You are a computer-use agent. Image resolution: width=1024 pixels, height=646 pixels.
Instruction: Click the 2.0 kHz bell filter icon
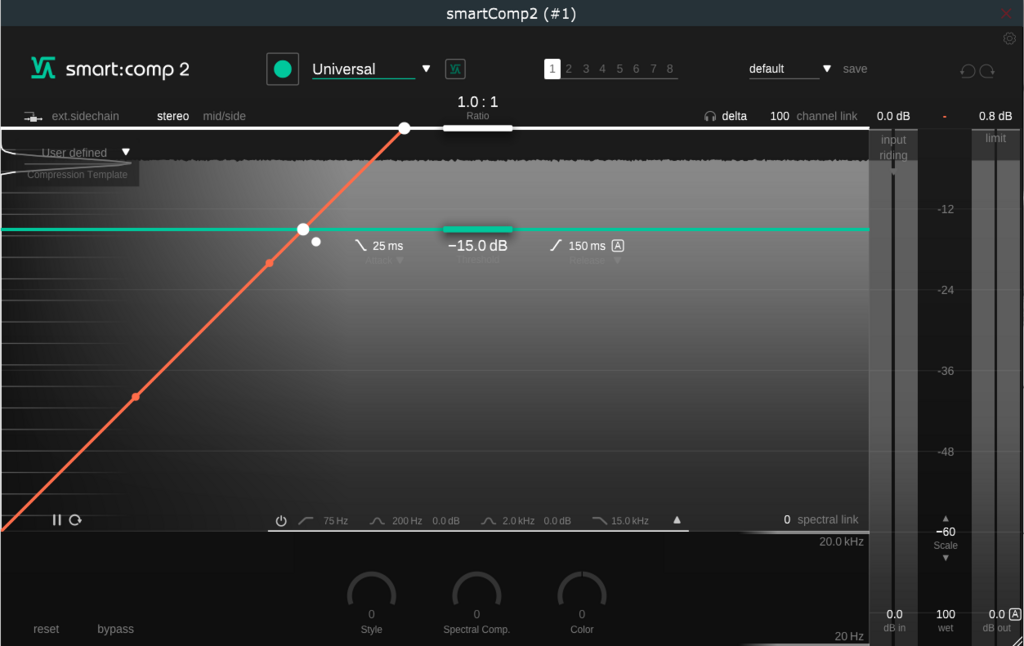click(488, 521)
